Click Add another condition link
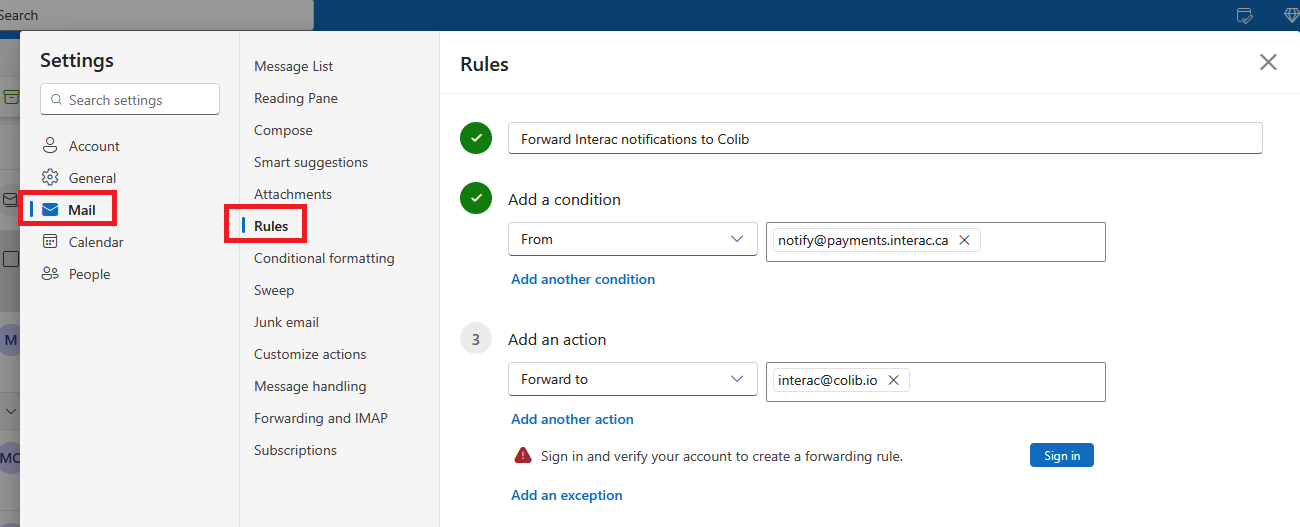1300x527 pixels. click(x=583, y=279)
